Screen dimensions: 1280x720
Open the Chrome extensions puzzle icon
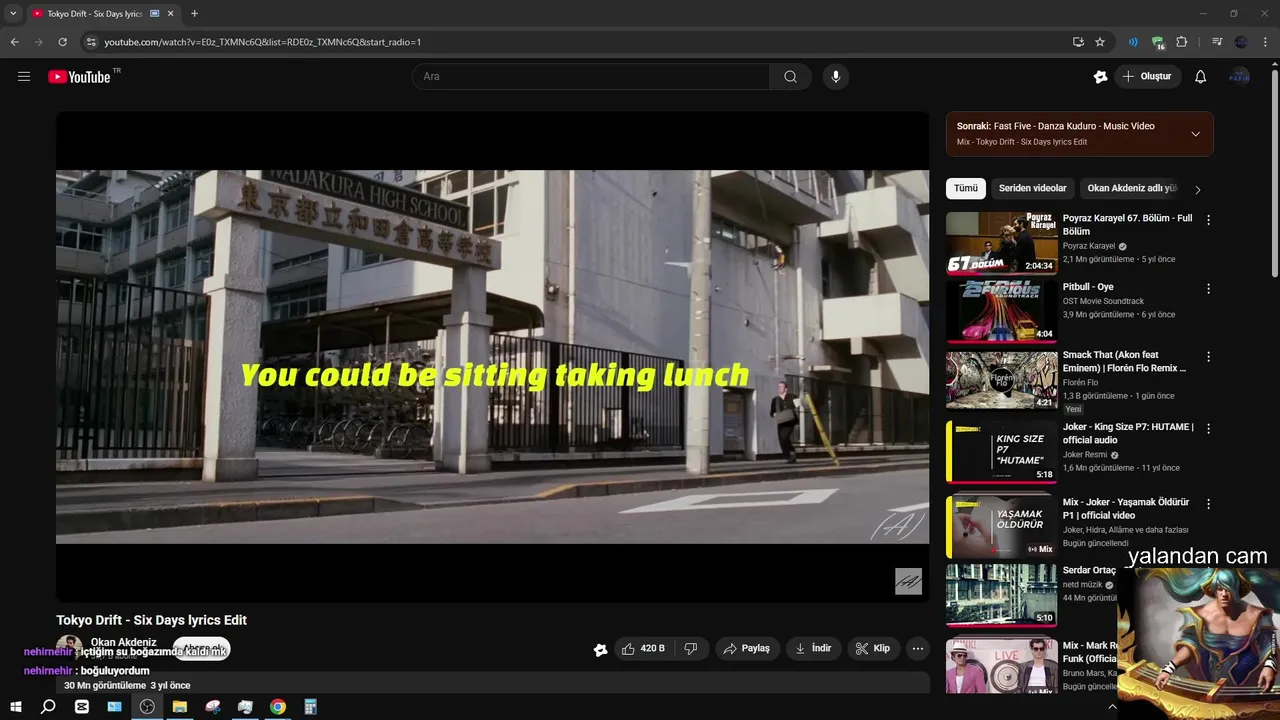click(1182, 42)
